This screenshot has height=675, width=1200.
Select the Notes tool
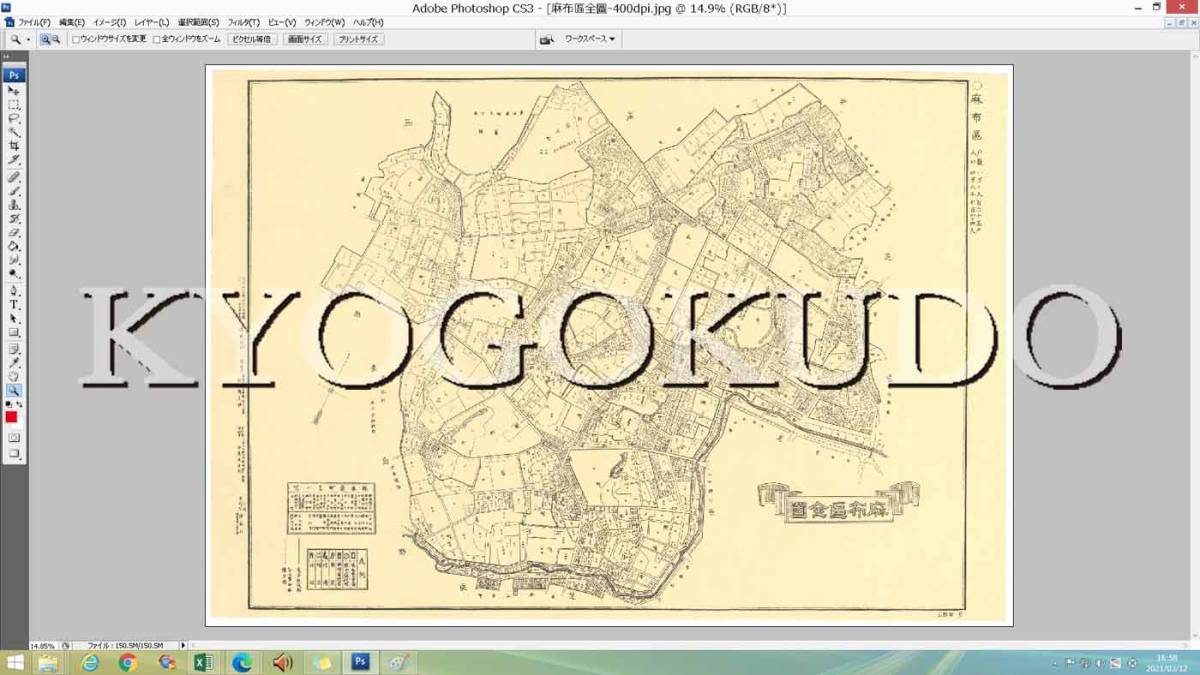pos(14,348)
